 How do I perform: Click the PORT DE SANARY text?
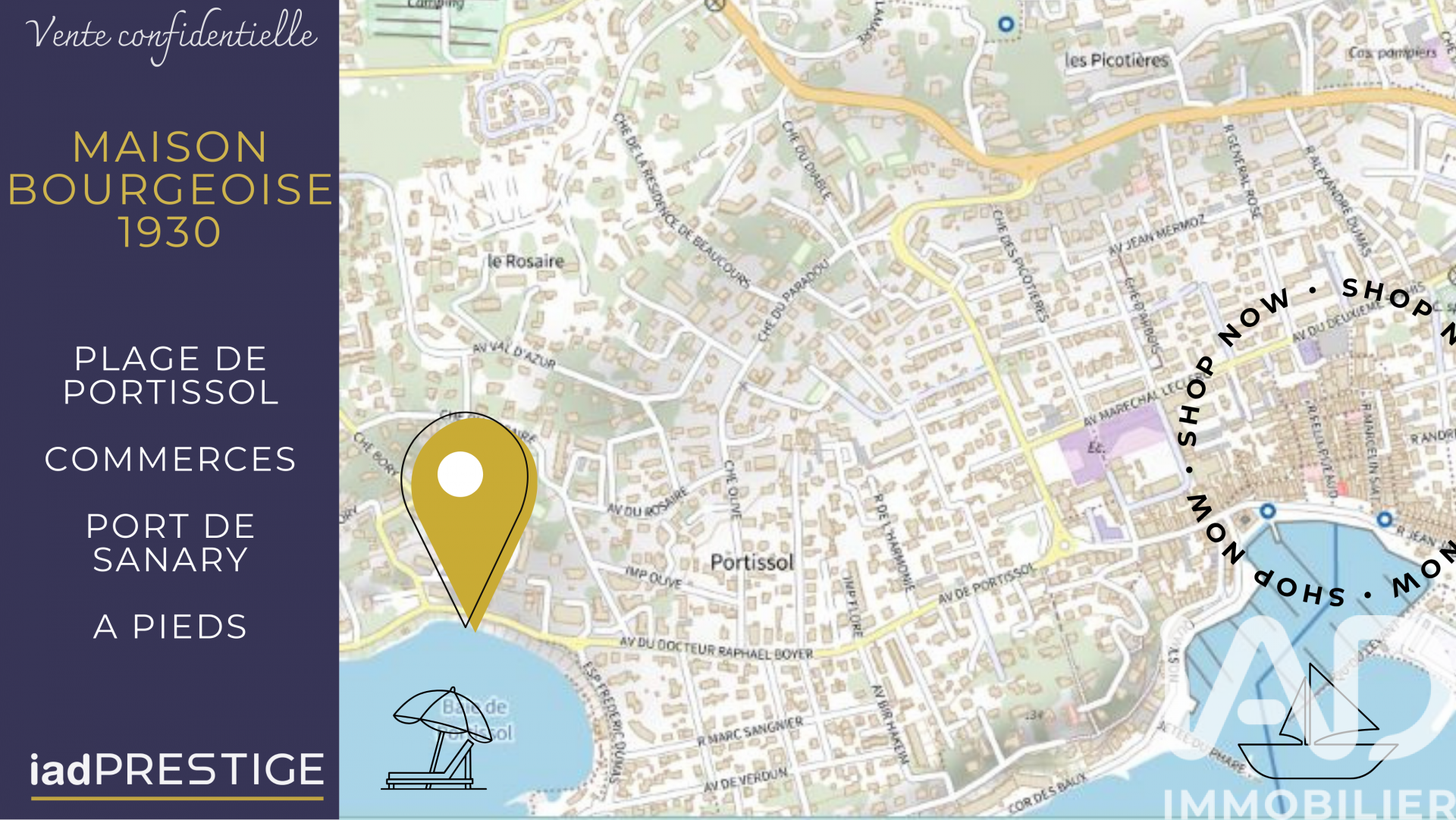click(x=170, y=543)
